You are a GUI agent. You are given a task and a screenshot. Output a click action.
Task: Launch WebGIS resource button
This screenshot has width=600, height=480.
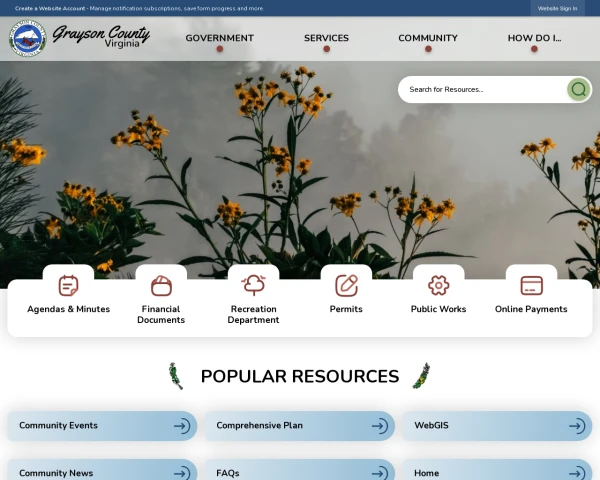point(497,426)
